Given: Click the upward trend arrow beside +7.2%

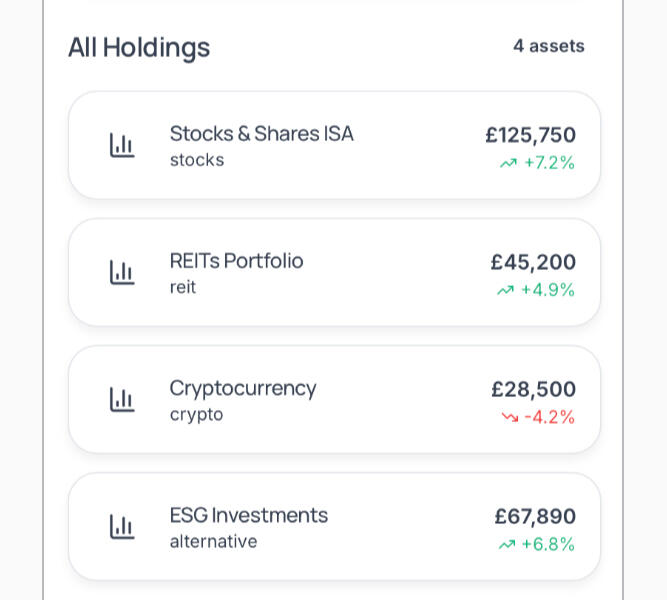Looking at the screenshot, I should (508, 163).
